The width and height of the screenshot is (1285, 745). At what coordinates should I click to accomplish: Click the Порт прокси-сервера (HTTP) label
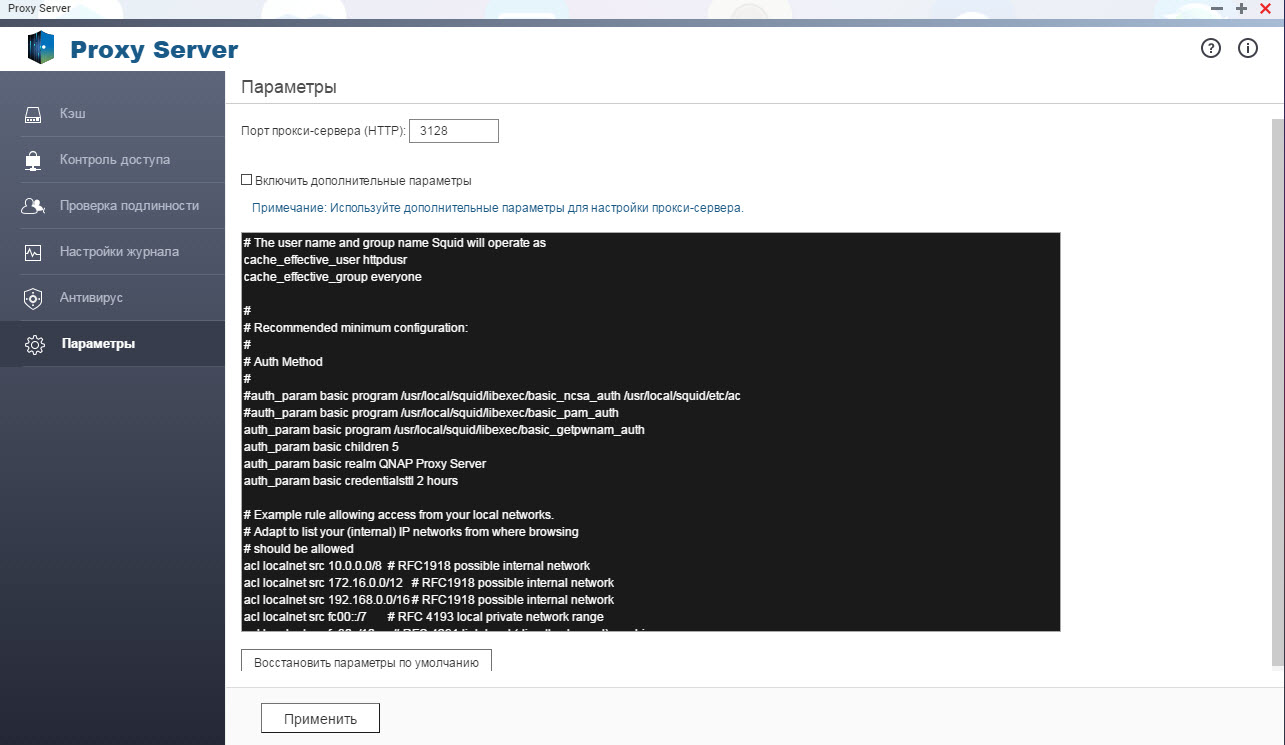click(323, 131)
